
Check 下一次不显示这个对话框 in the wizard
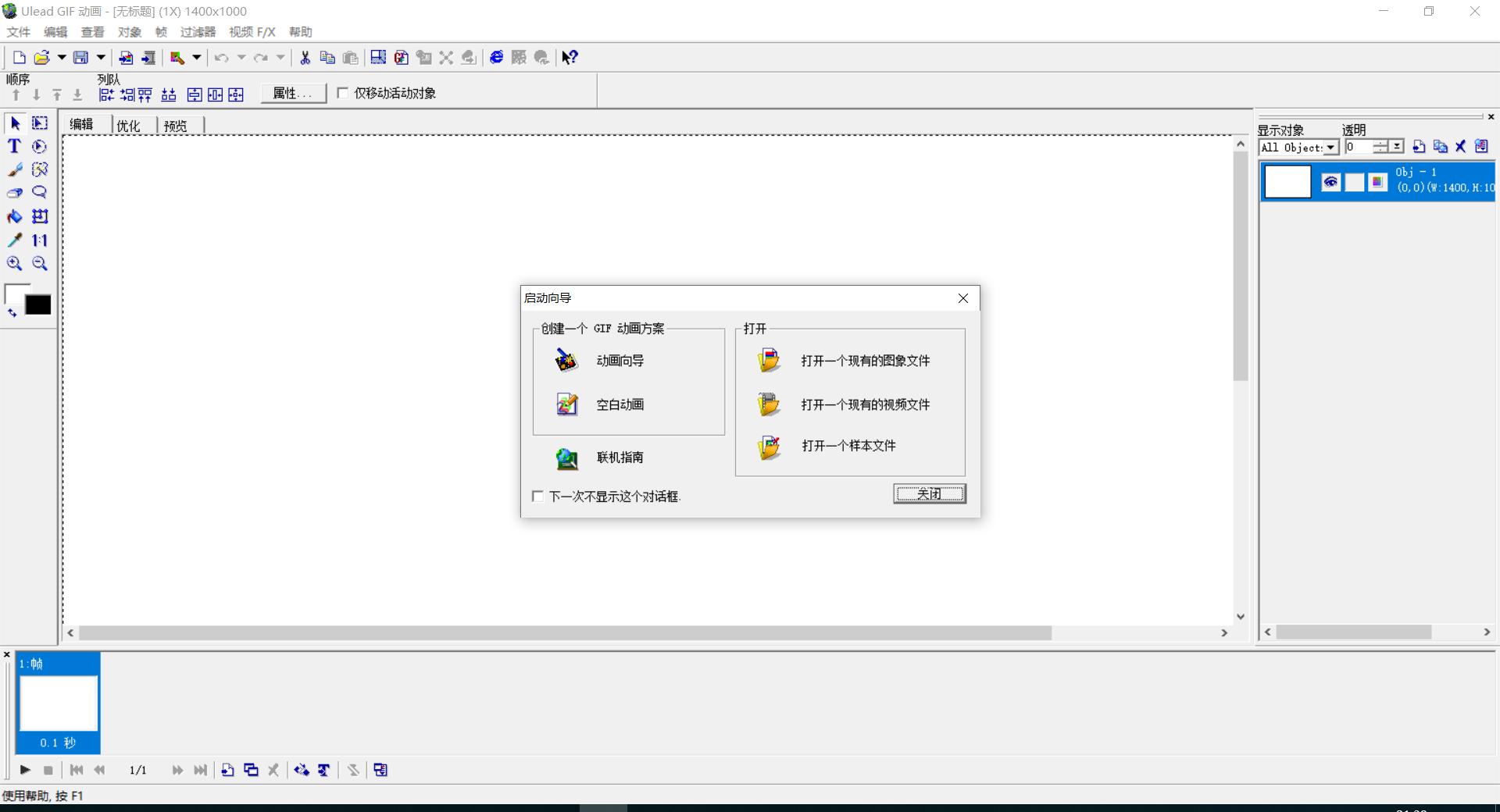[x=537, y=497]
